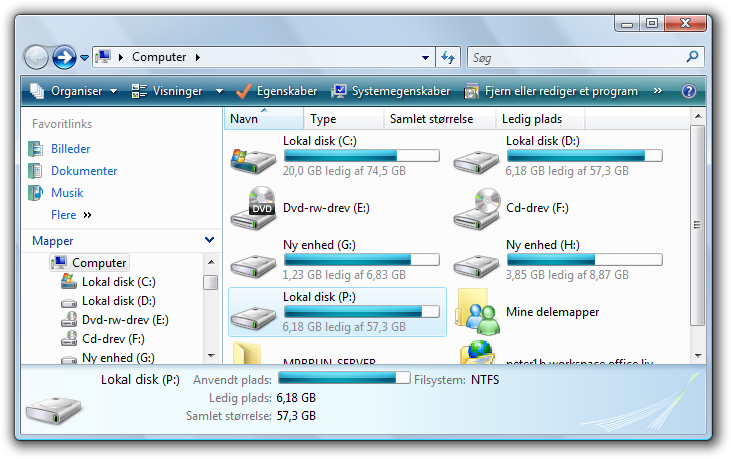Select the Dvd-rw-drev (E:) drive icon
This screenshot has width=731, height=459.
click(x=253, y=208)
